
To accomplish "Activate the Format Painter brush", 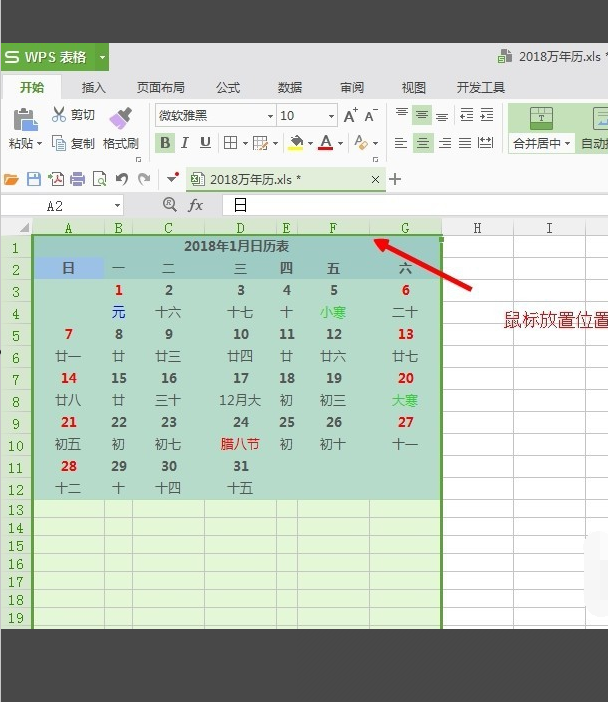I will pyautogui.click(x=121, y=119).
